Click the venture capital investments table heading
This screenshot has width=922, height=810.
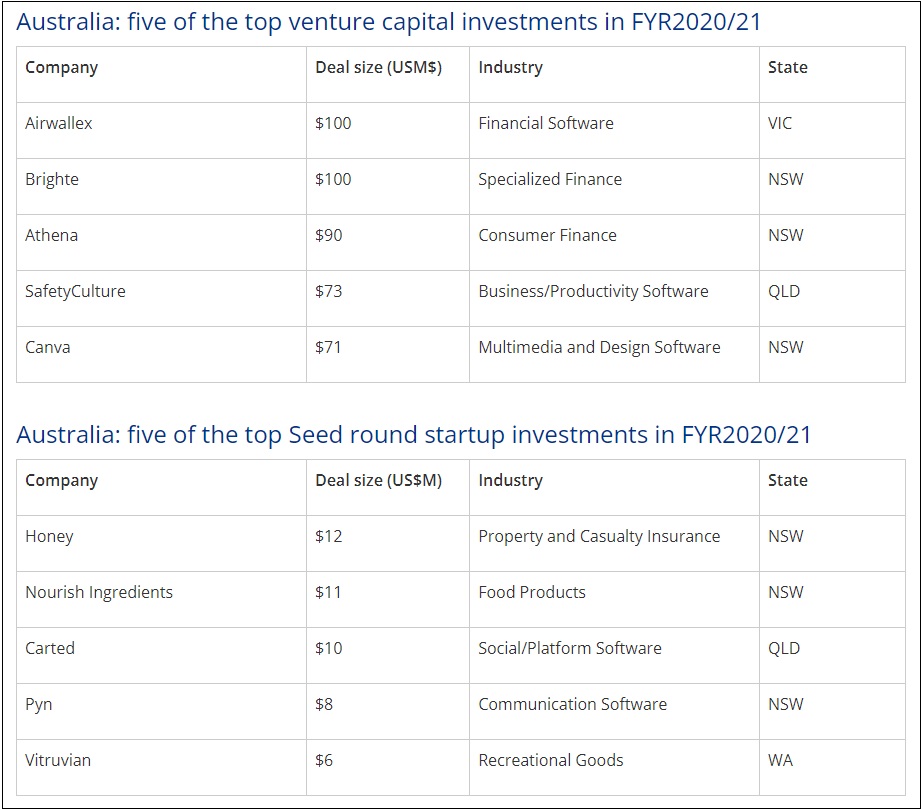pos(389,22)
